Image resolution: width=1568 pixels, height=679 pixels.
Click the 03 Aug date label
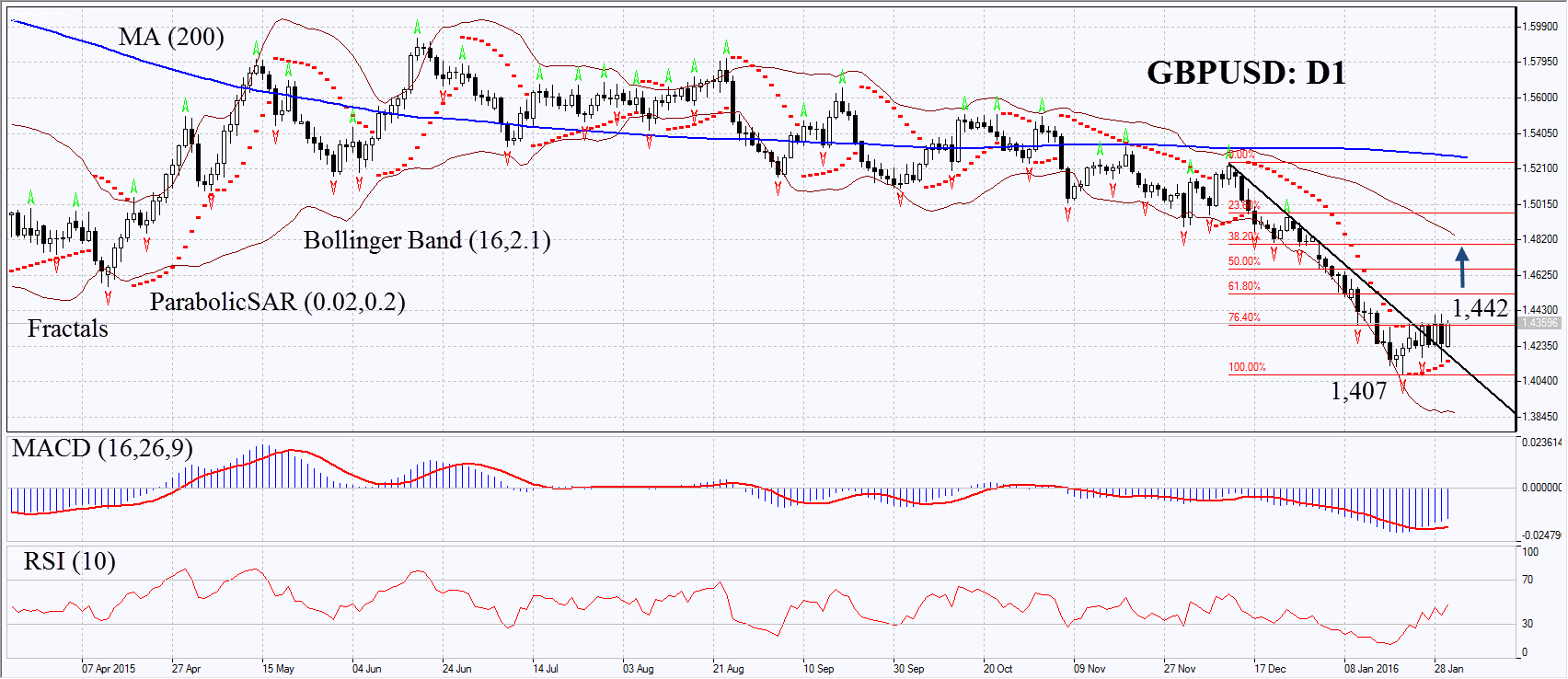pos(639,669)
